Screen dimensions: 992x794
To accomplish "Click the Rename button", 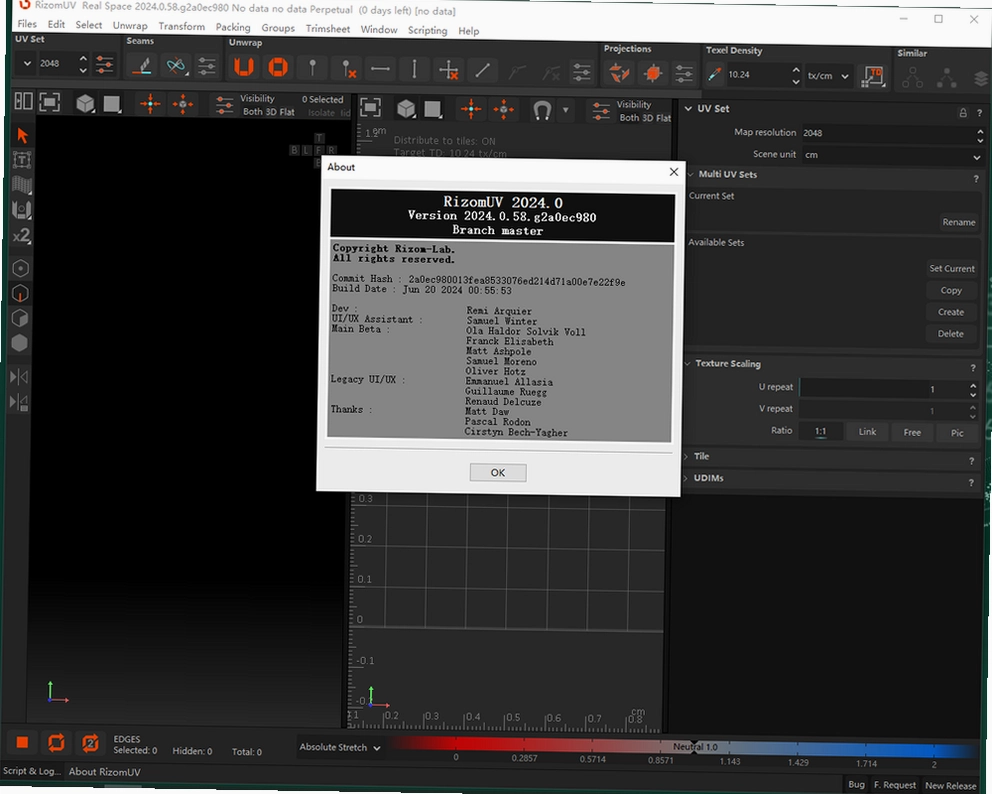I will (x=958, y=222).
